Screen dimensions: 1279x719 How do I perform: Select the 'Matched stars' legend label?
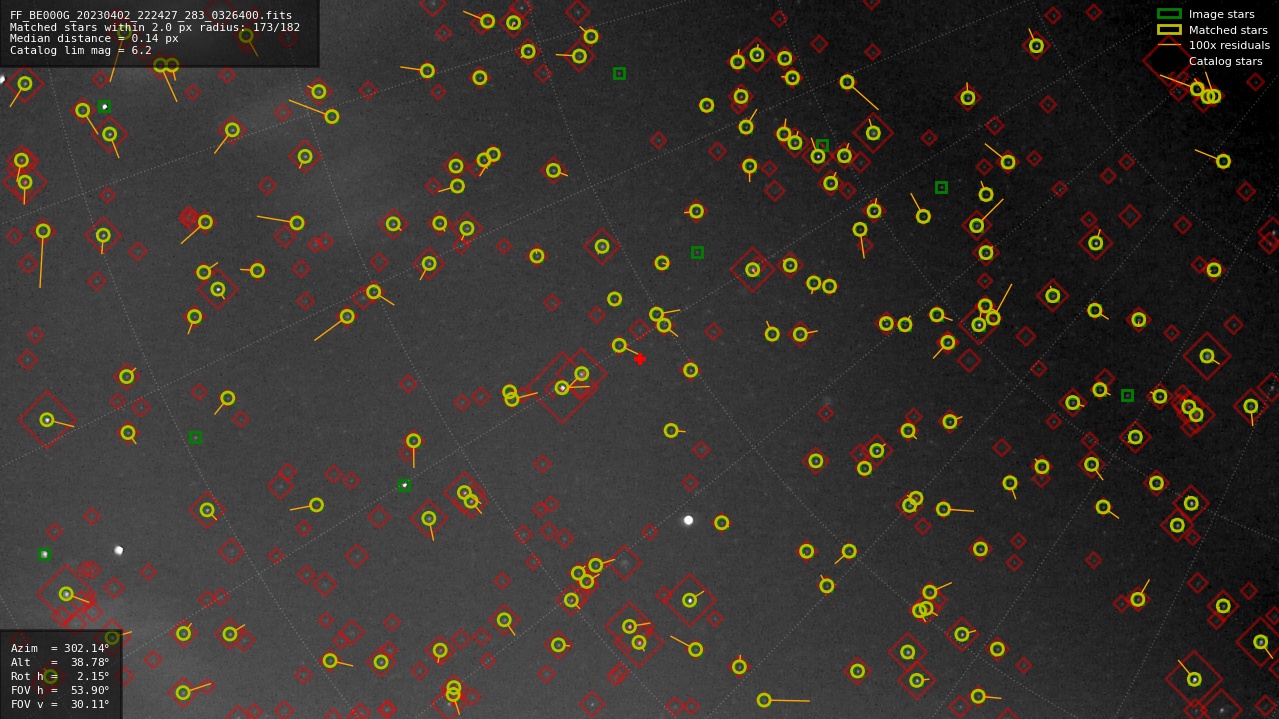pos(1228,30)
